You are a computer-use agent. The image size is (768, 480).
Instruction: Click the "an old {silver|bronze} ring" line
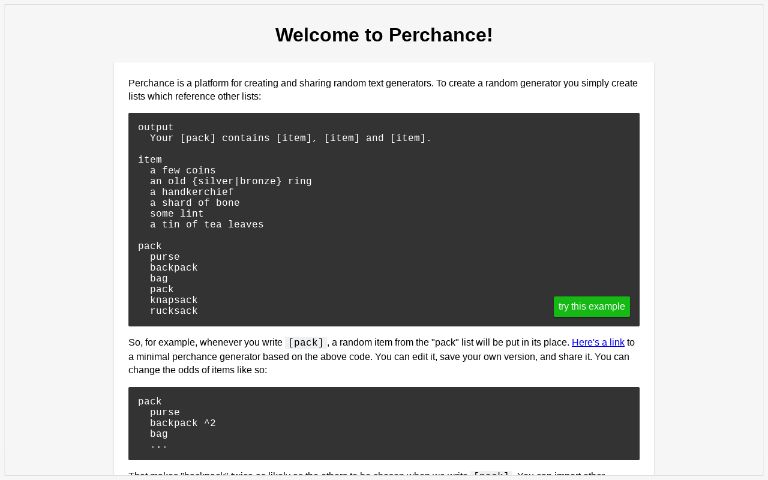(230, 181)
